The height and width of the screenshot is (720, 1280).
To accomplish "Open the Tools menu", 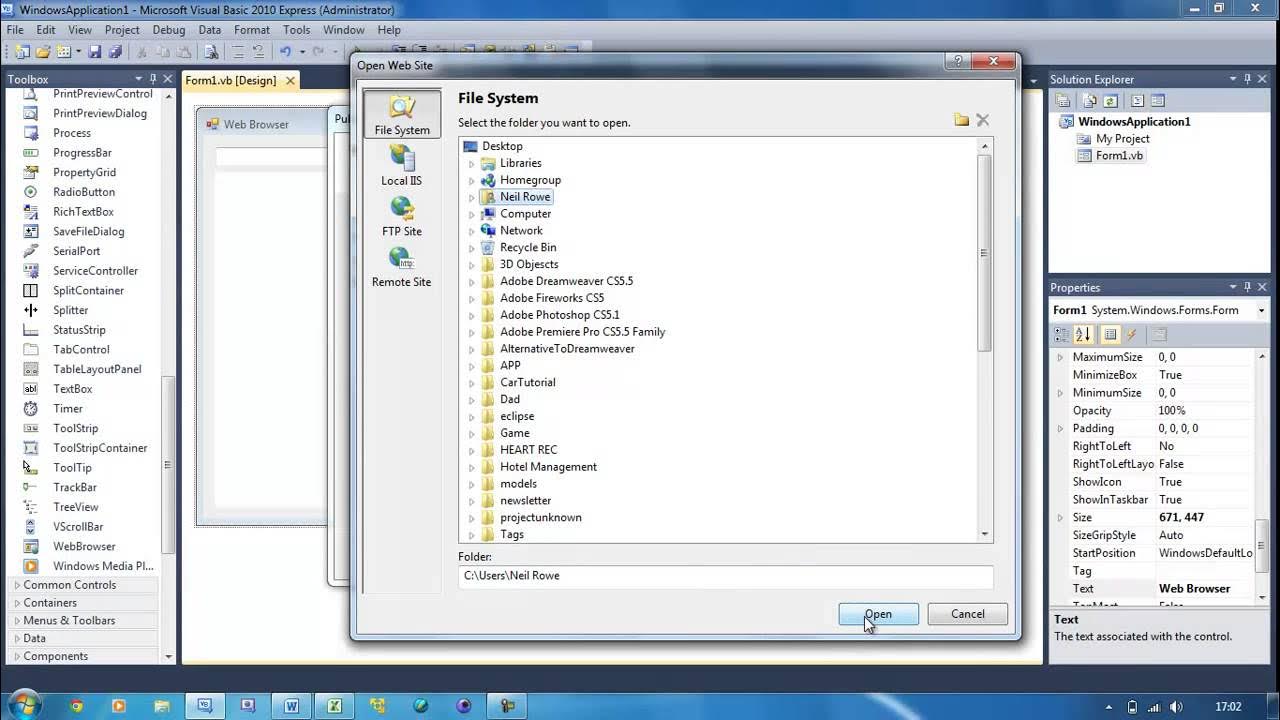I will pyautogui.click(x=297, y=30).
